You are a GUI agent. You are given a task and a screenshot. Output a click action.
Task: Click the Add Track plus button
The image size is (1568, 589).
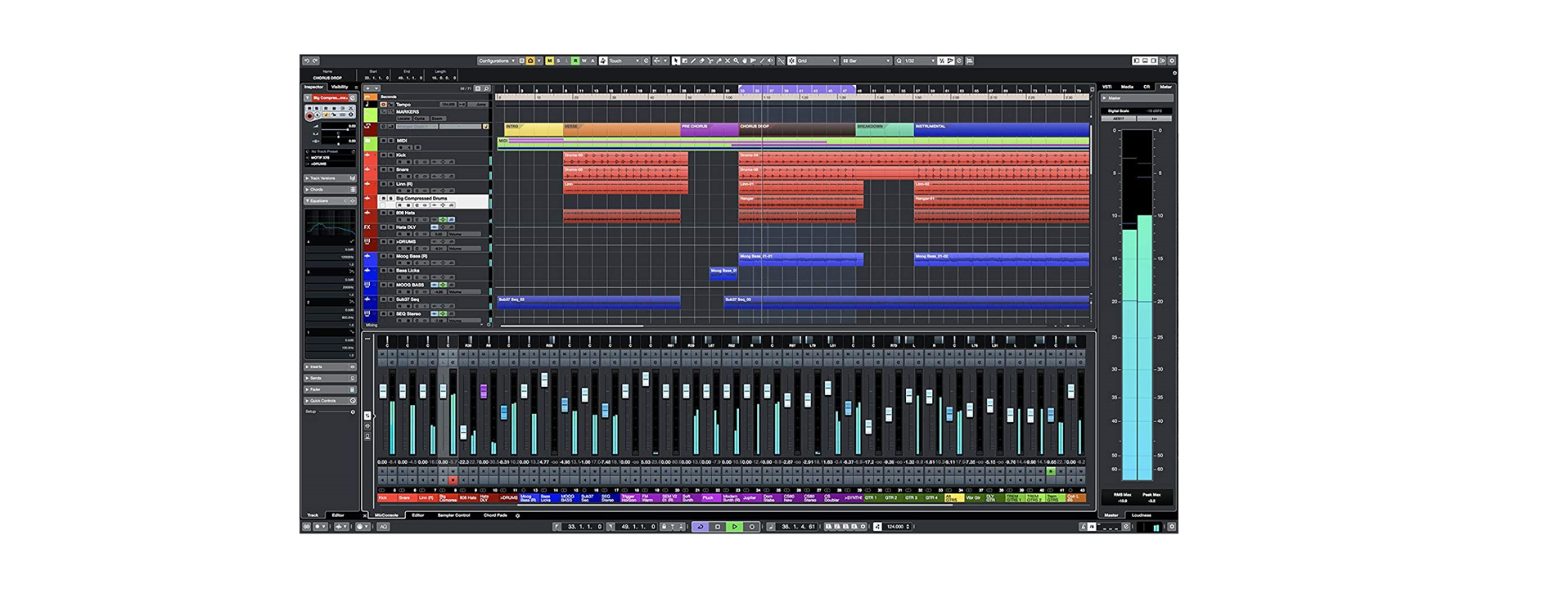click(x=369, y=88)
